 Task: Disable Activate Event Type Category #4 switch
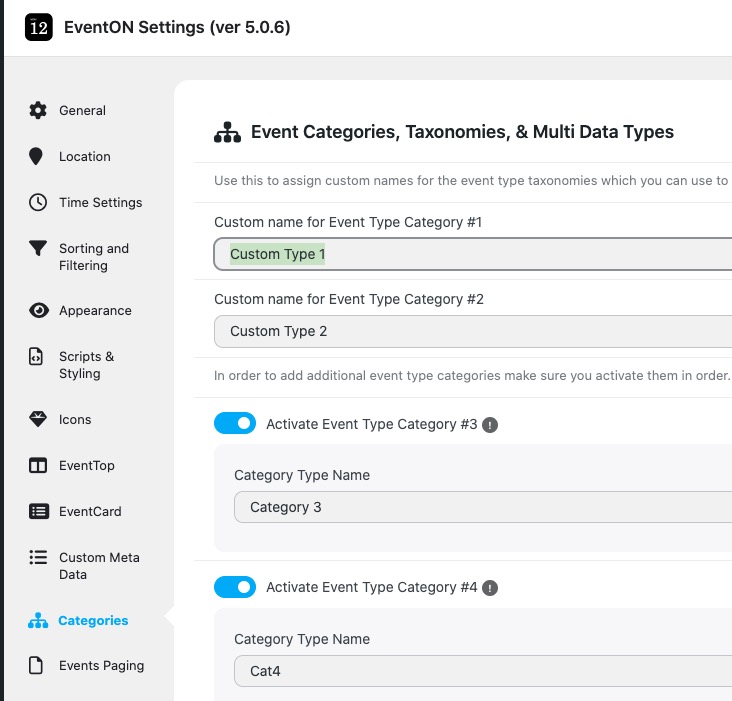coord(235,588)
